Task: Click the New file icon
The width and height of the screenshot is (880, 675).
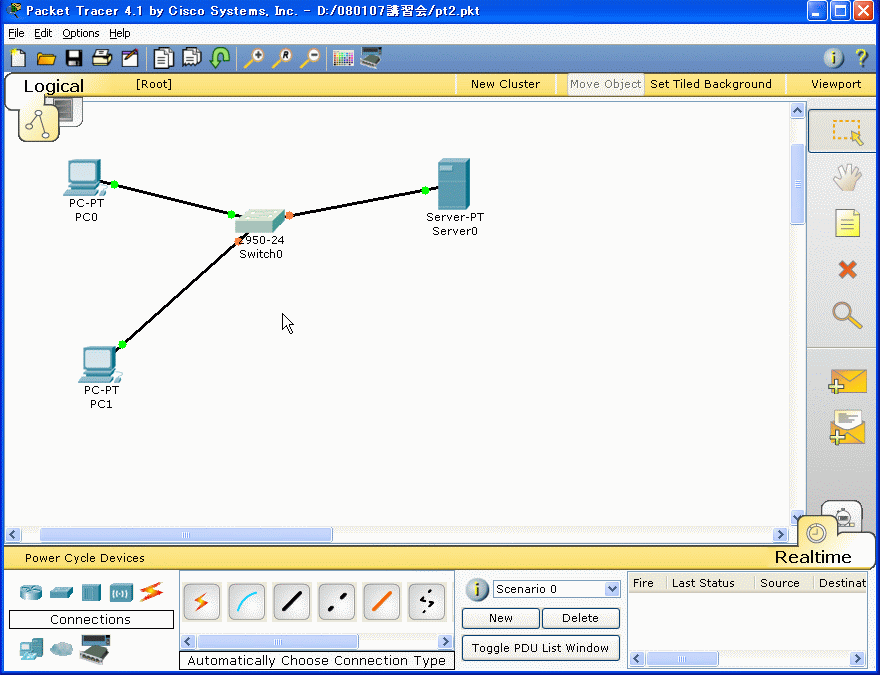Action: click(x=18, y=58)
